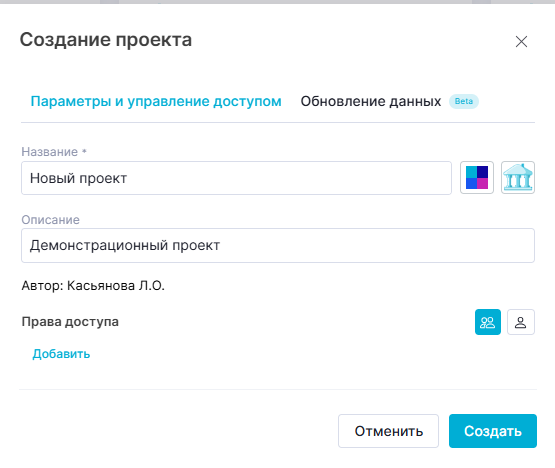Select the group access rights icon

click(x=488, y=322)
